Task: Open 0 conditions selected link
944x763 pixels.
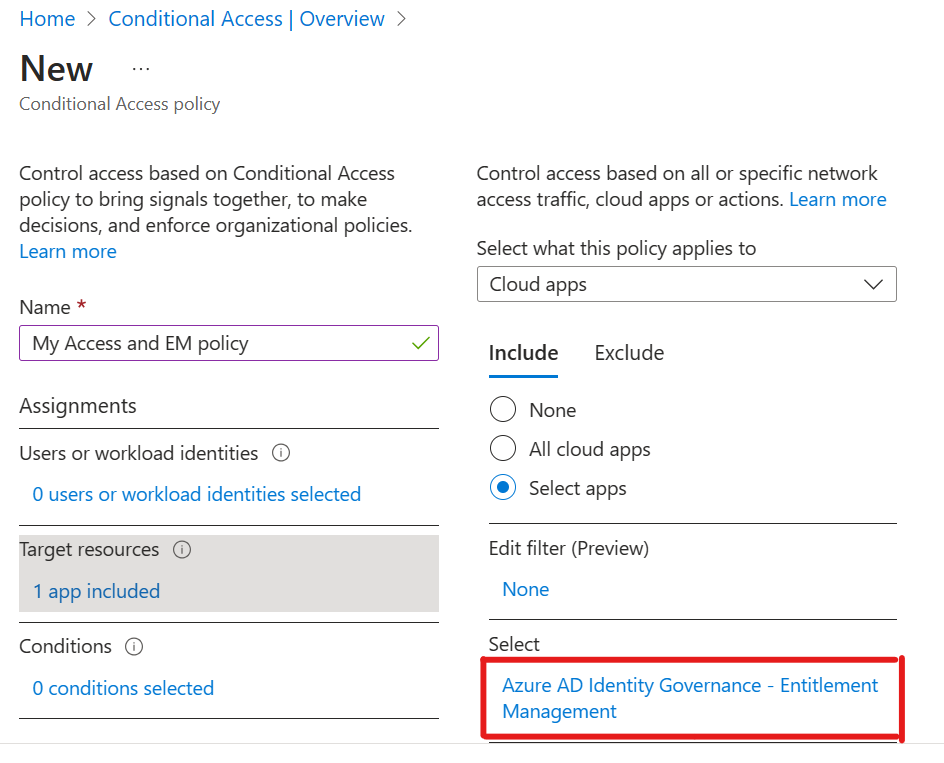Action: (123, 688)
